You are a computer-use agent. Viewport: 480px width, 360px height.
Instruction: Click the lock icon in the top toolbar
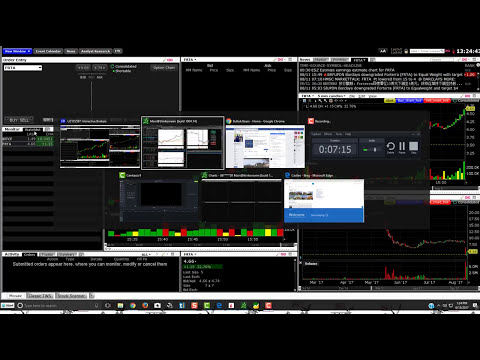(406, 51)
